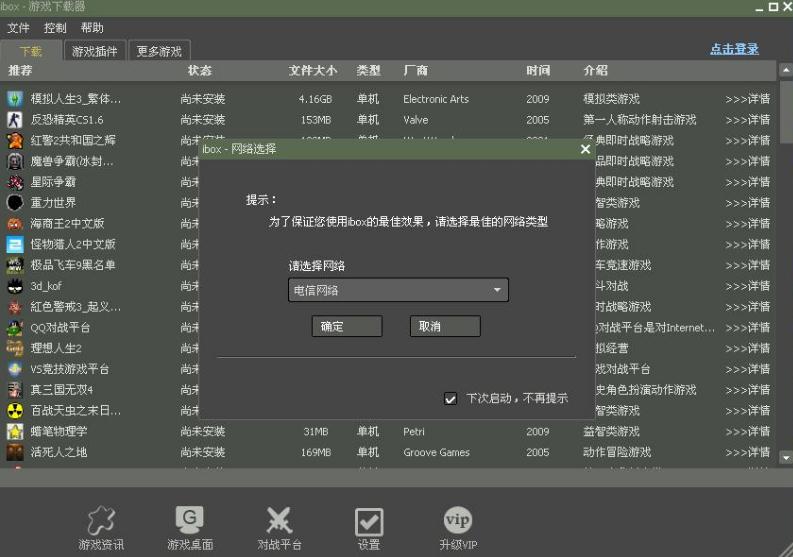Click the 取消 button
The width and height of the screenshot is (793, 557).
click(x=445, y=326)
